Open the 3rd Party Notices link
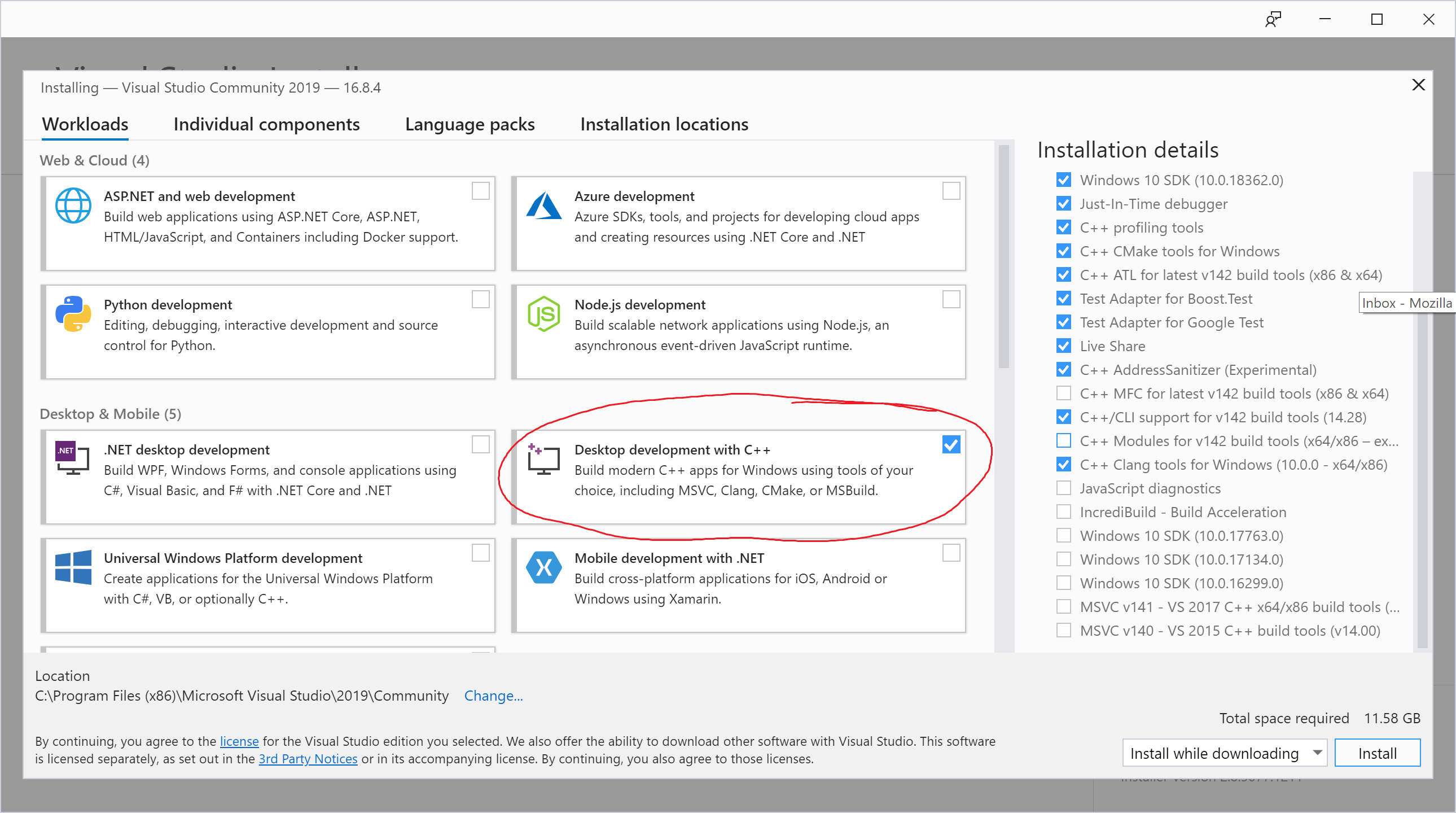The image size is (1456, 813). [308, 759]
